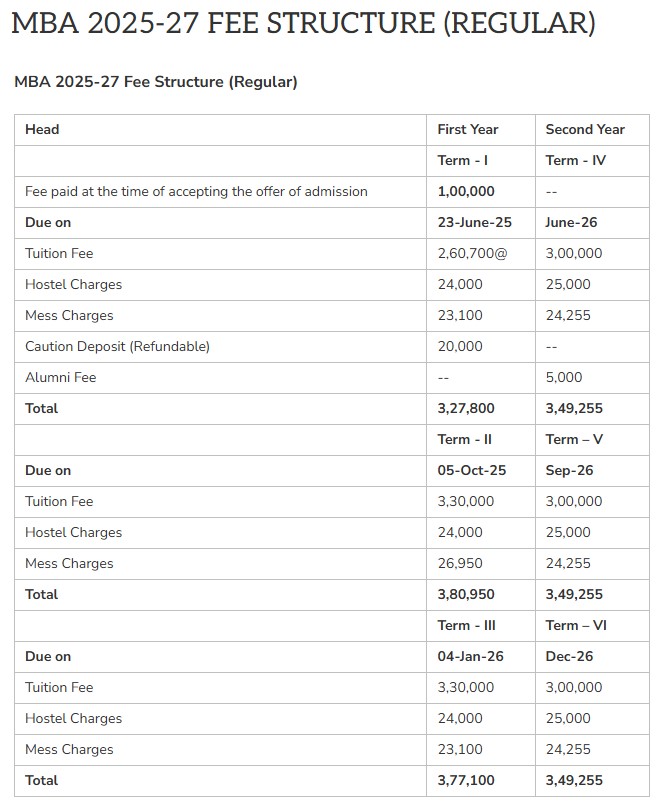The height and width of the screenshot is (802, 660).
Task: Select the Term - III label cell
Action: [x=466, y=625]
